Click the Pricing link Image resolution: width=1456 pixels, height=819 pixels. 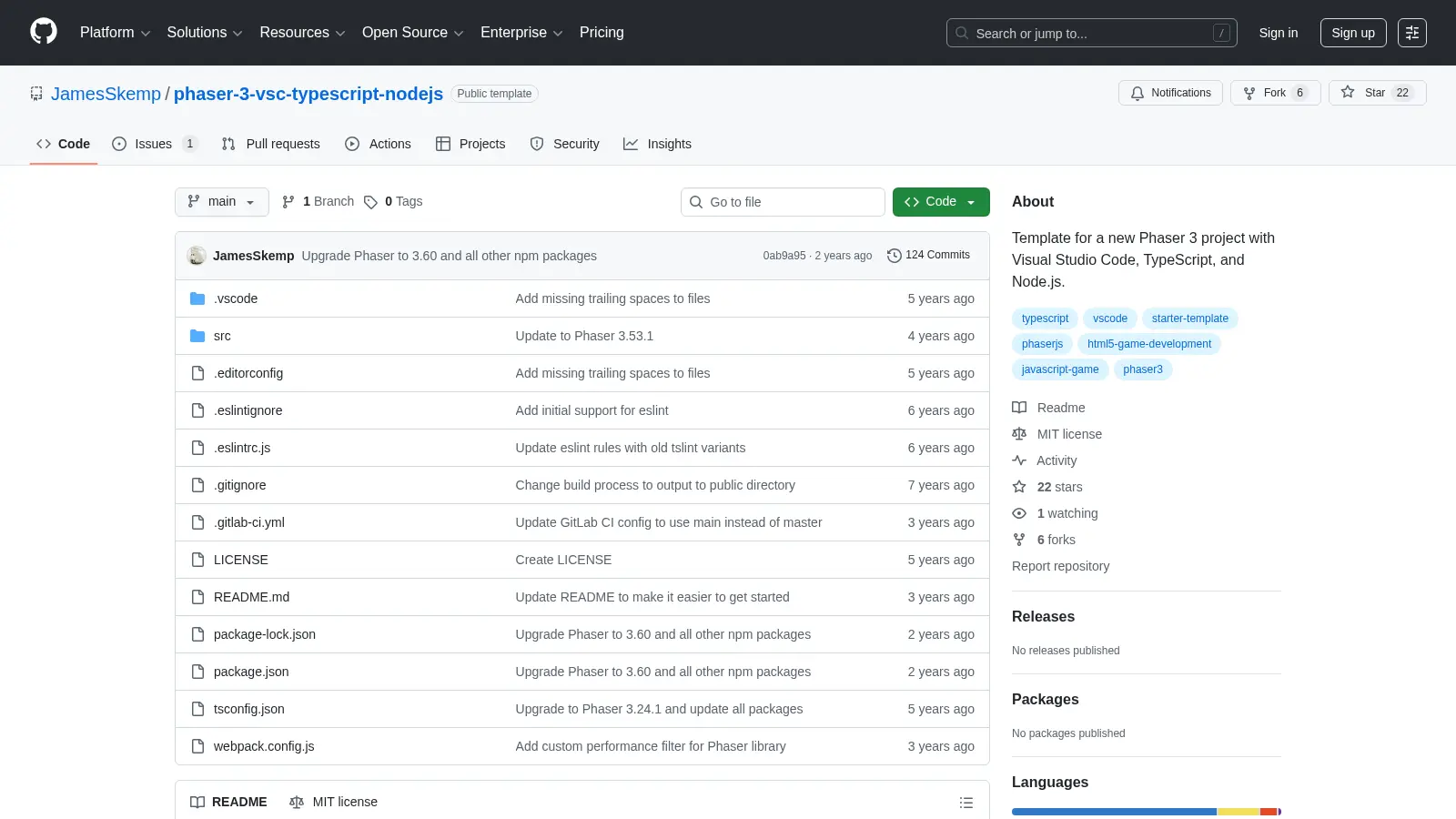coord(602,33)
